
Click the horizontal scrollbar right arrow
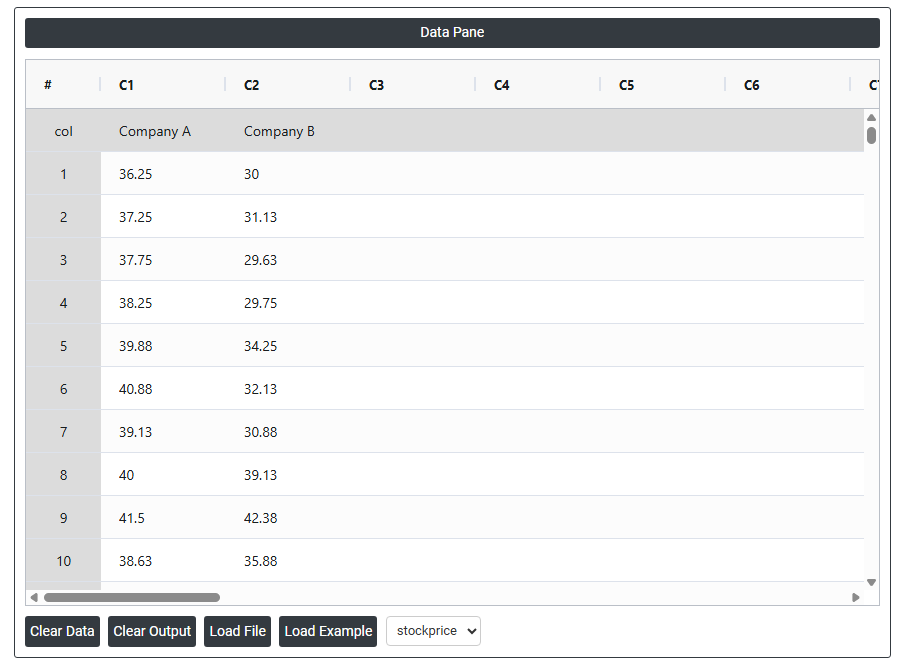click(855, 597)
